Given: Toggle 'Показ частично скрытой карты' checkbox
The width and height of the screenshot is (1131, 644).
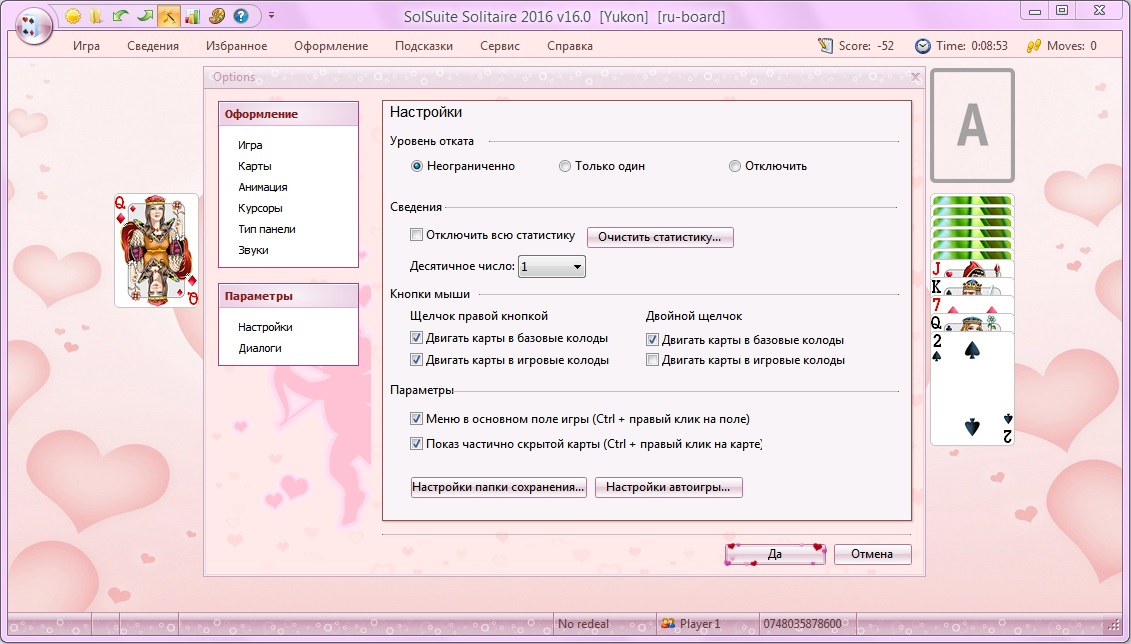Looking at the screenshot, I should (x=417, y=443).
